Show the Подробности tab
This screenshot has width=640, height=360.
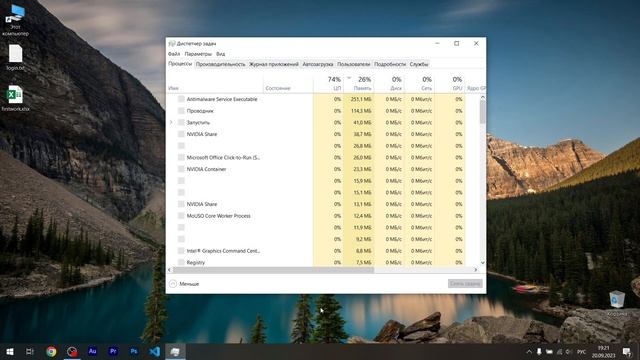click(390, 64)
